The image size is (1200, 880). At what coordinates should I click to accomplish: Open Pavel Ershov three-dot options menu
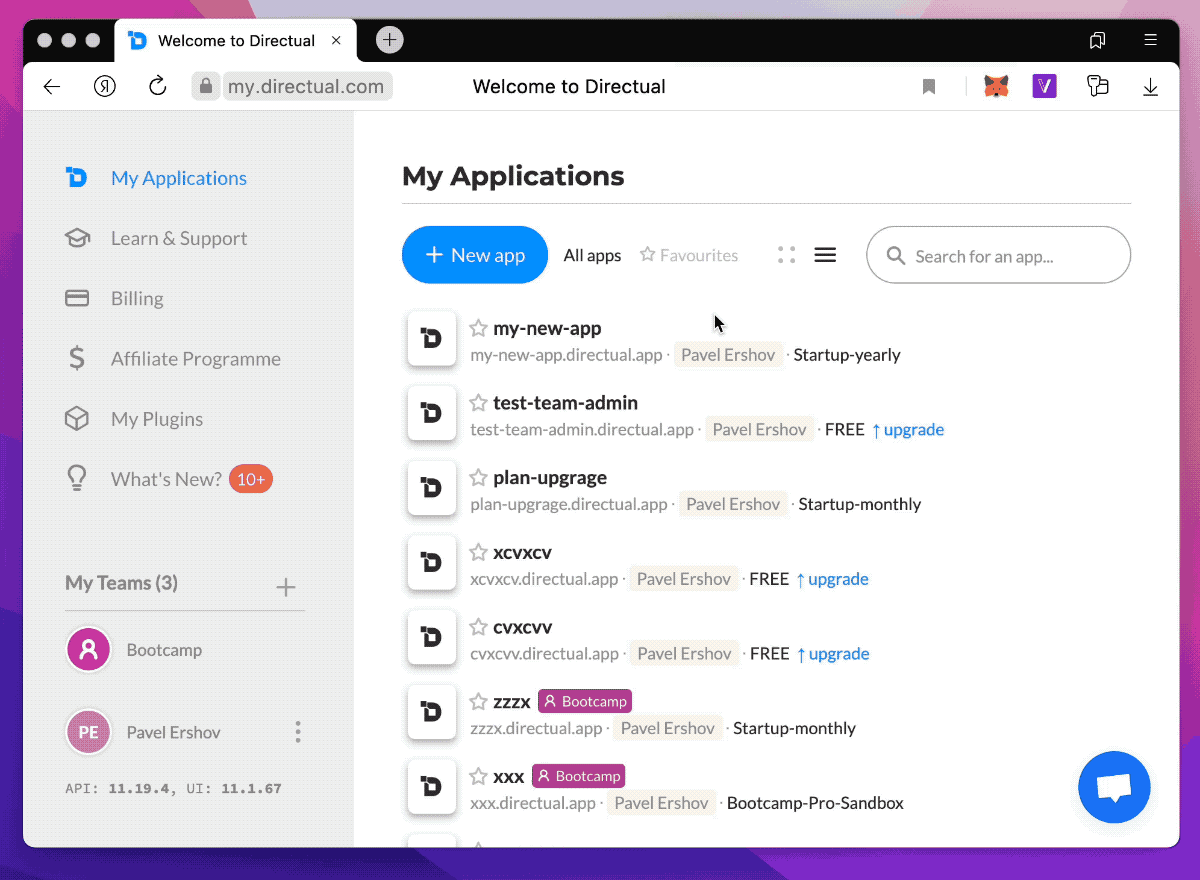[x=297, y=732]
